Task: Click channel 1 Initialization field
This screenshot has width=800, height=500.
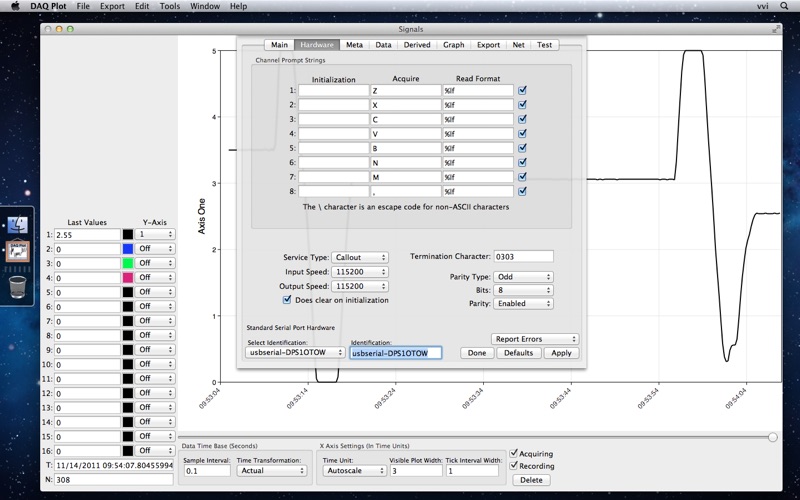Action: click(333, 90)
